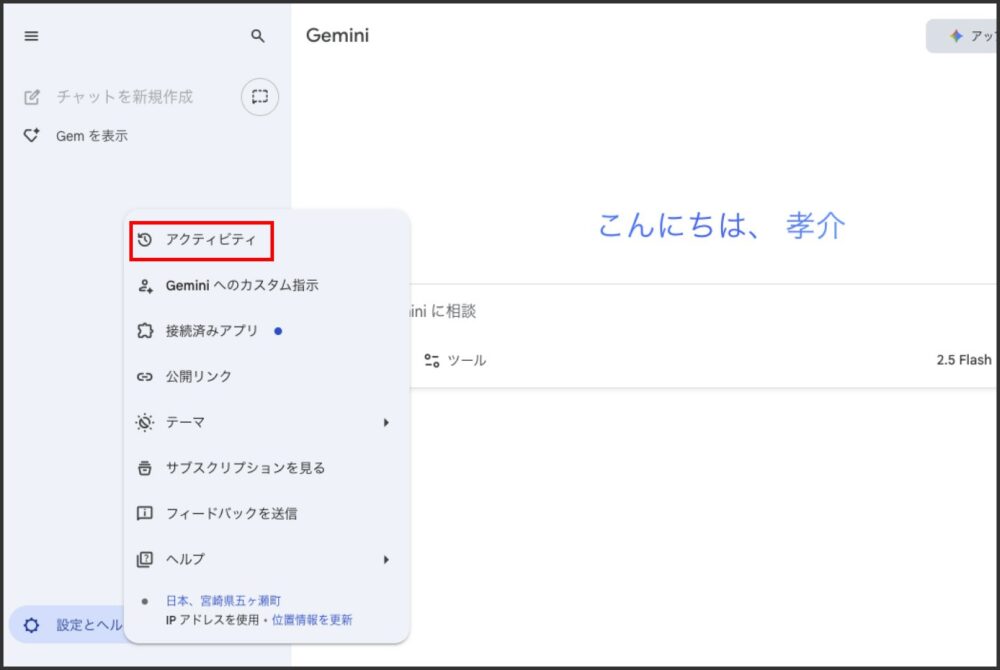
Task: Select サブスクリプションを見る menu entry
Action: pyautogui.click(x=245, y=468)
